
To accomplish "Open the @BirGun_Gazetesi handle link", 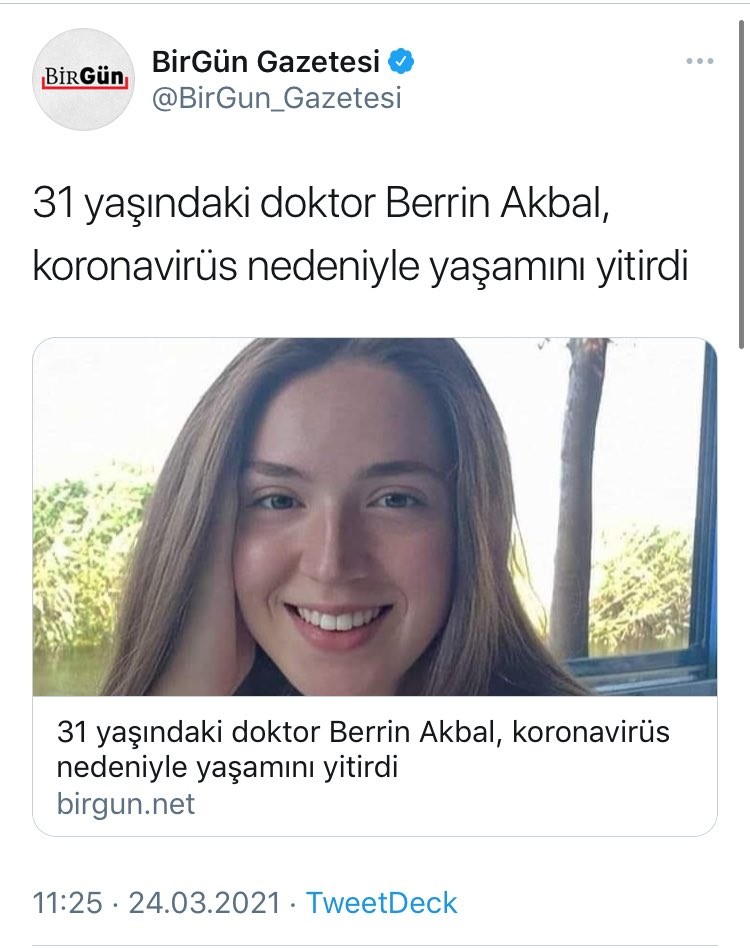I will pos(277,98).
